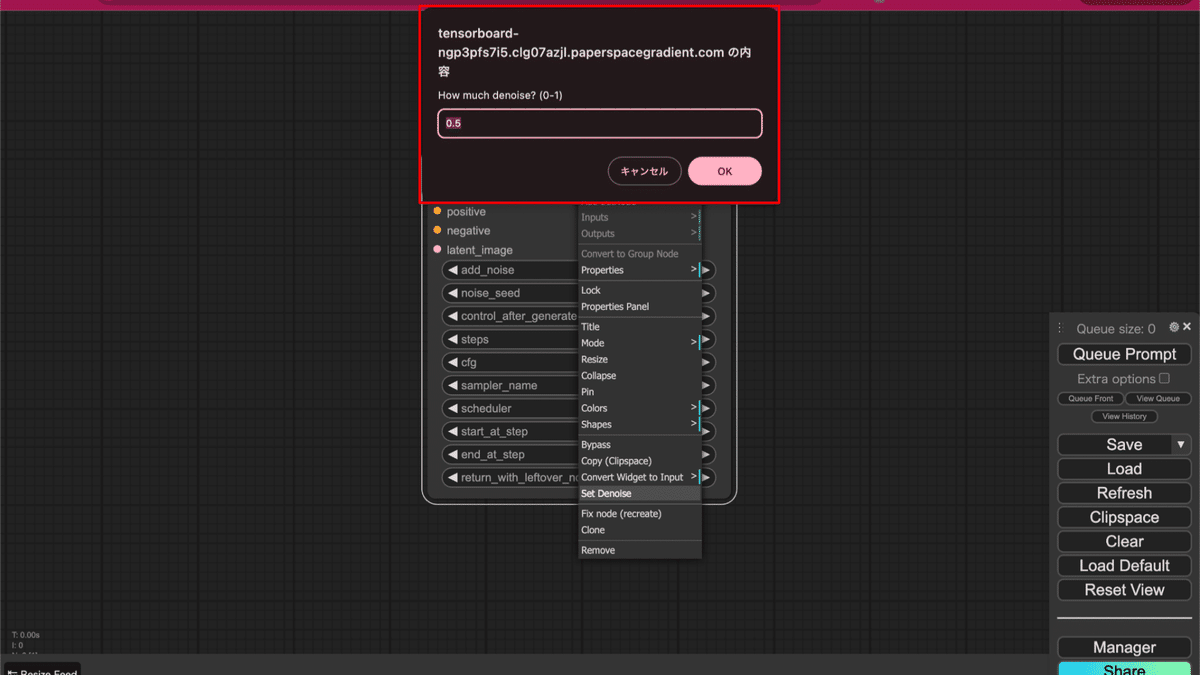Click the pink latent_image input socket
Screen dimensions: 1200x675
437,249
